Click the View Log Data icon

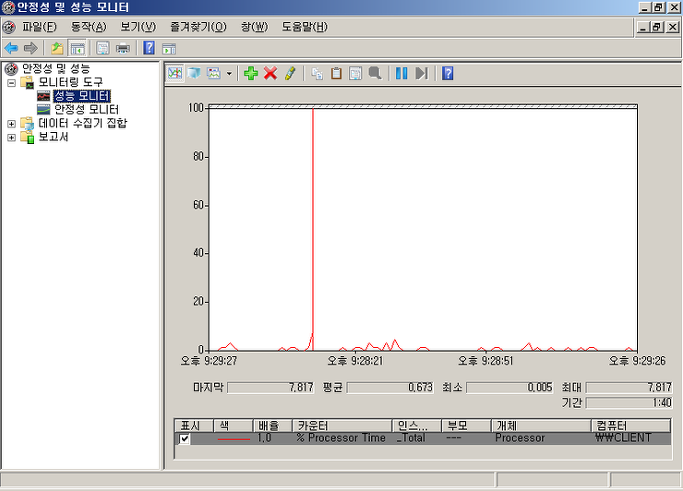(x=194, y=73)
